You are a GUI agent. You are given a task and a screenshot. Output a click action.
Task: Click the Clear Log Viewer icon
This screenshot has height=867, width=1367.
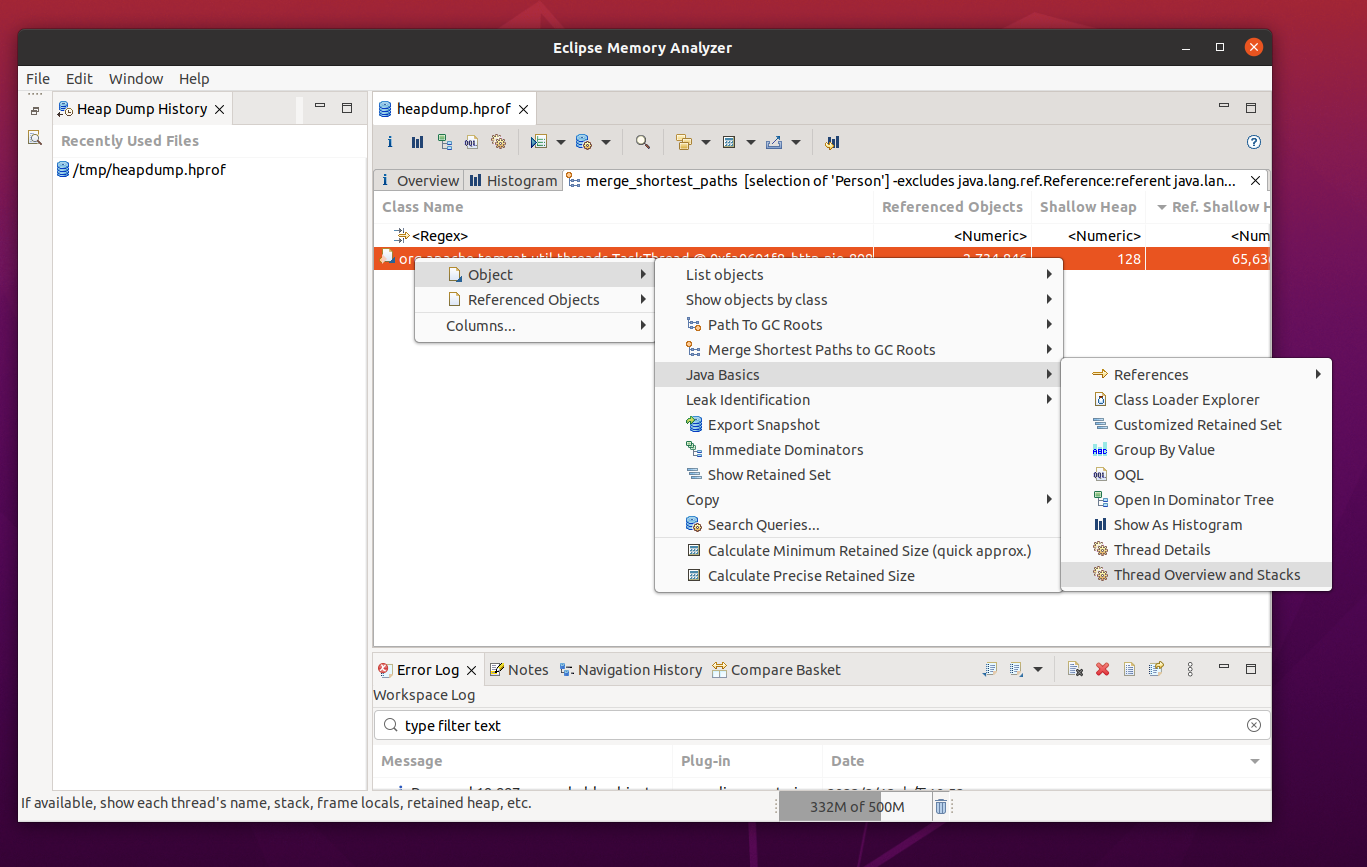coord(1075,669)
